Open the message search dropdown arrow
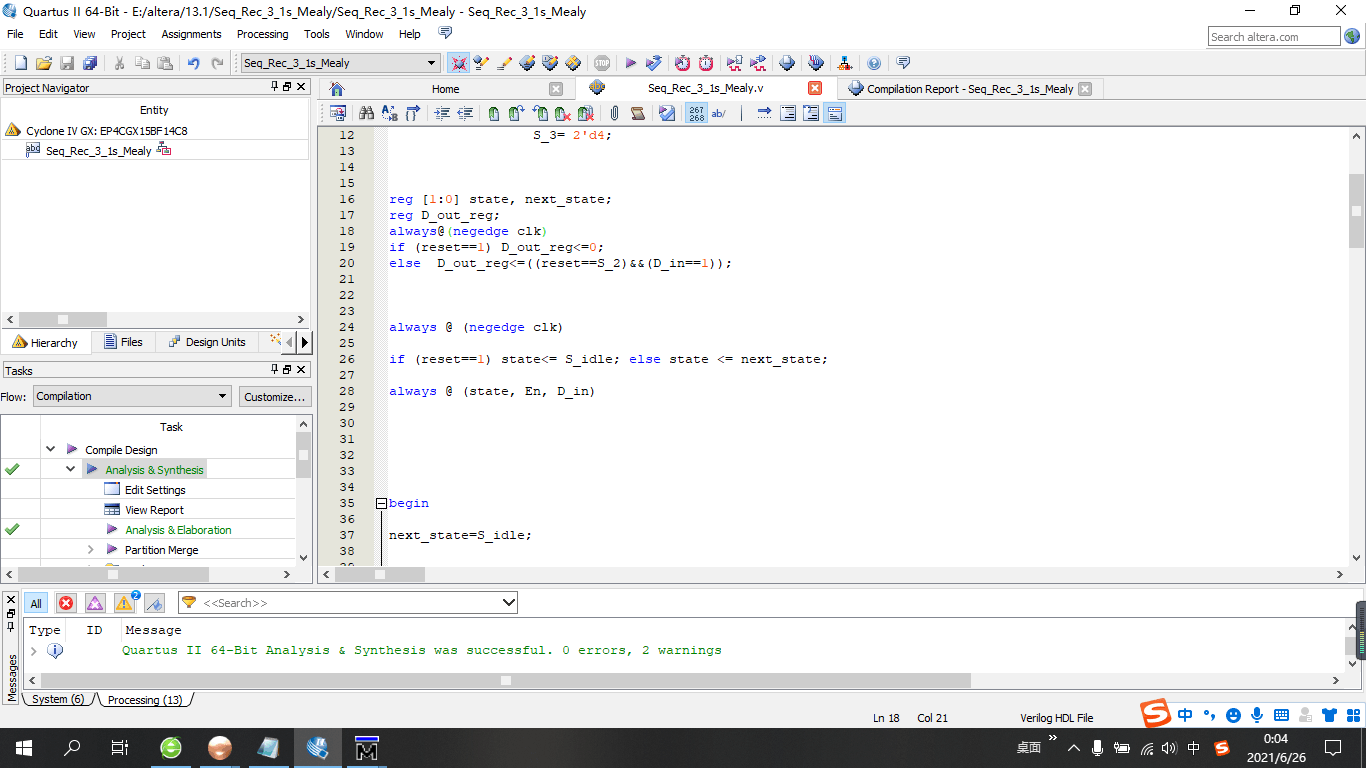The height and width of the screenshot is (768, 1366). tap(508, 603)
